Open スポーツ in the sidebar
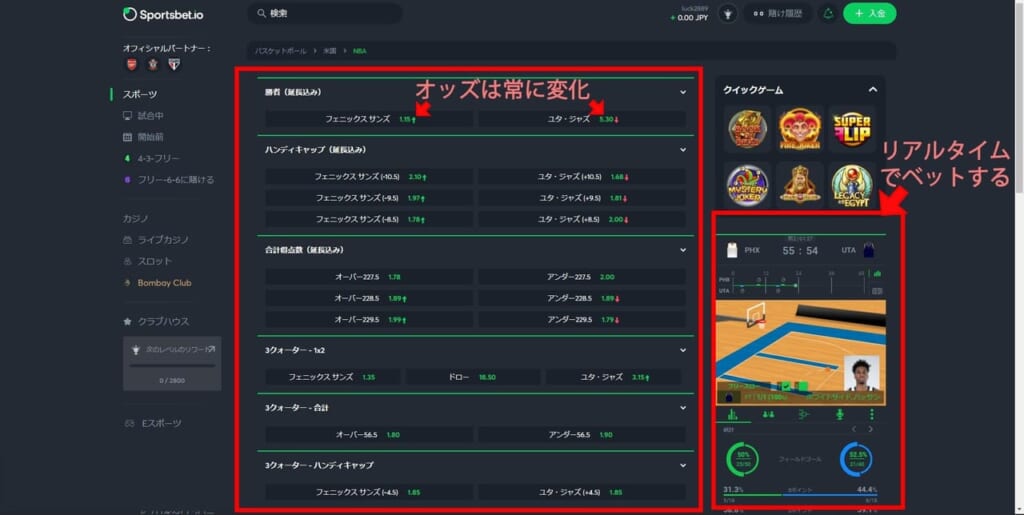 pos(140,95)
